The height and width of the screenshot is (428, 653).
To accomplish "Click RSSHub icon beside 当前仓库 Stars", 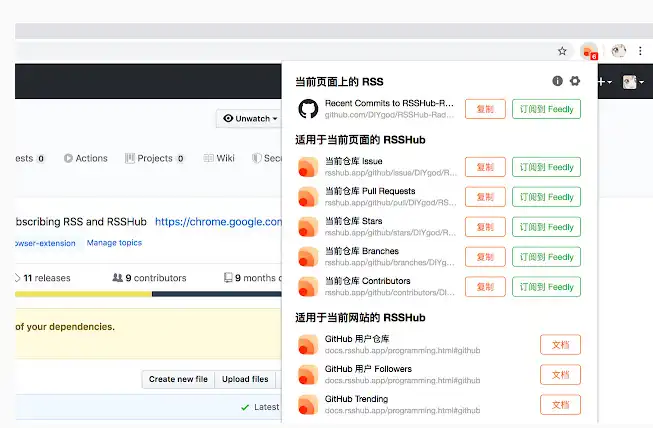I will (308, 227).
